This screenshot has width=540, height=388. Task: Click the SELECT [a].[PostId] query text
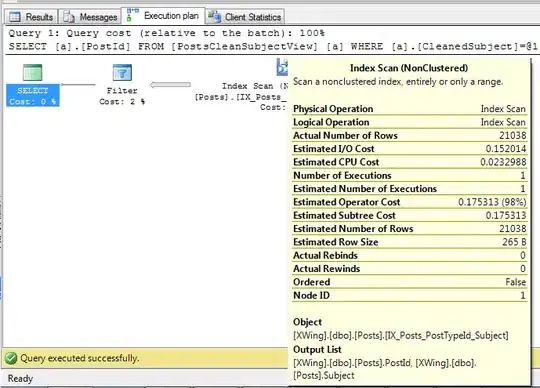(273, 46)
